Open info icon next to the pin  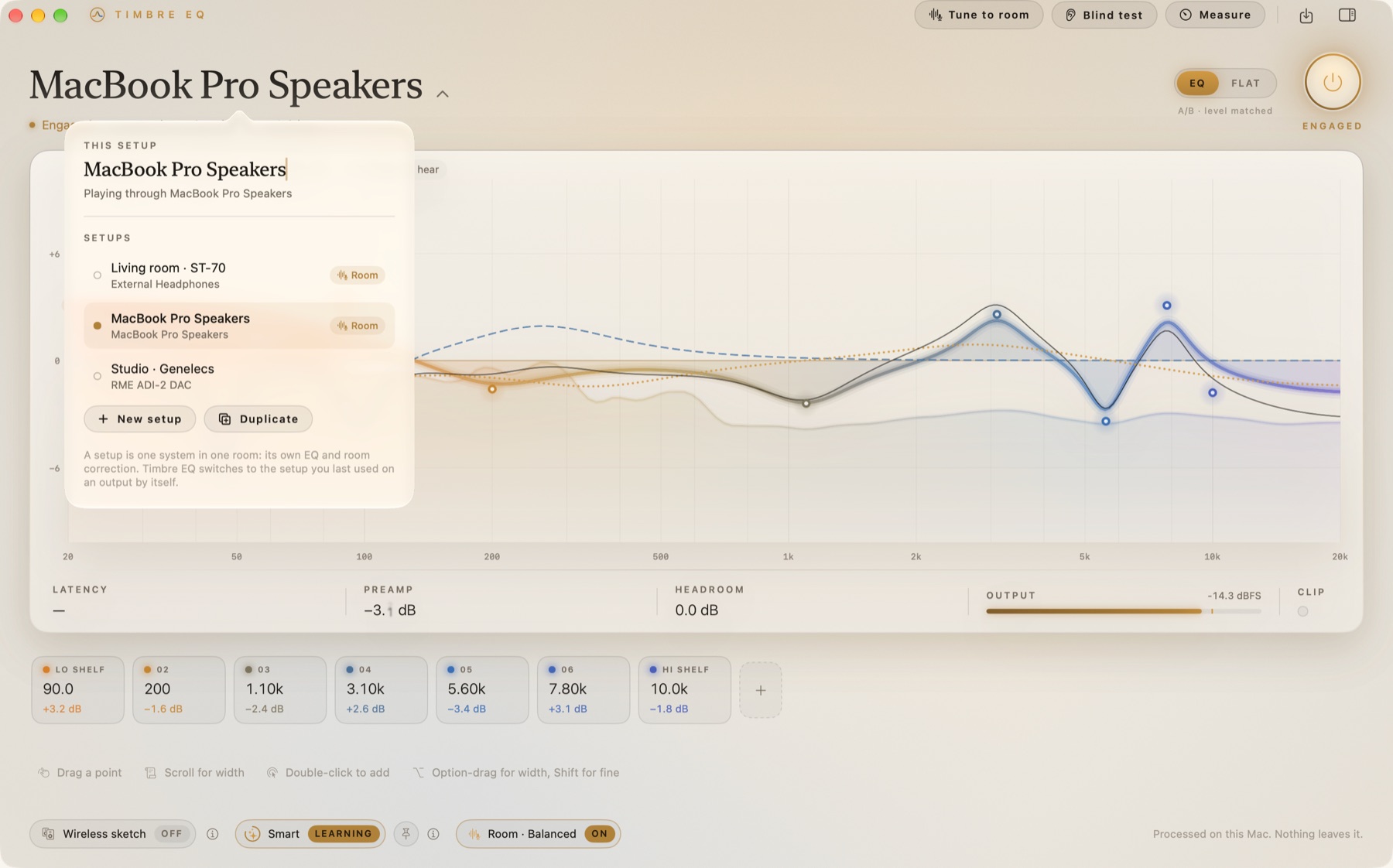tap(433, 834)
